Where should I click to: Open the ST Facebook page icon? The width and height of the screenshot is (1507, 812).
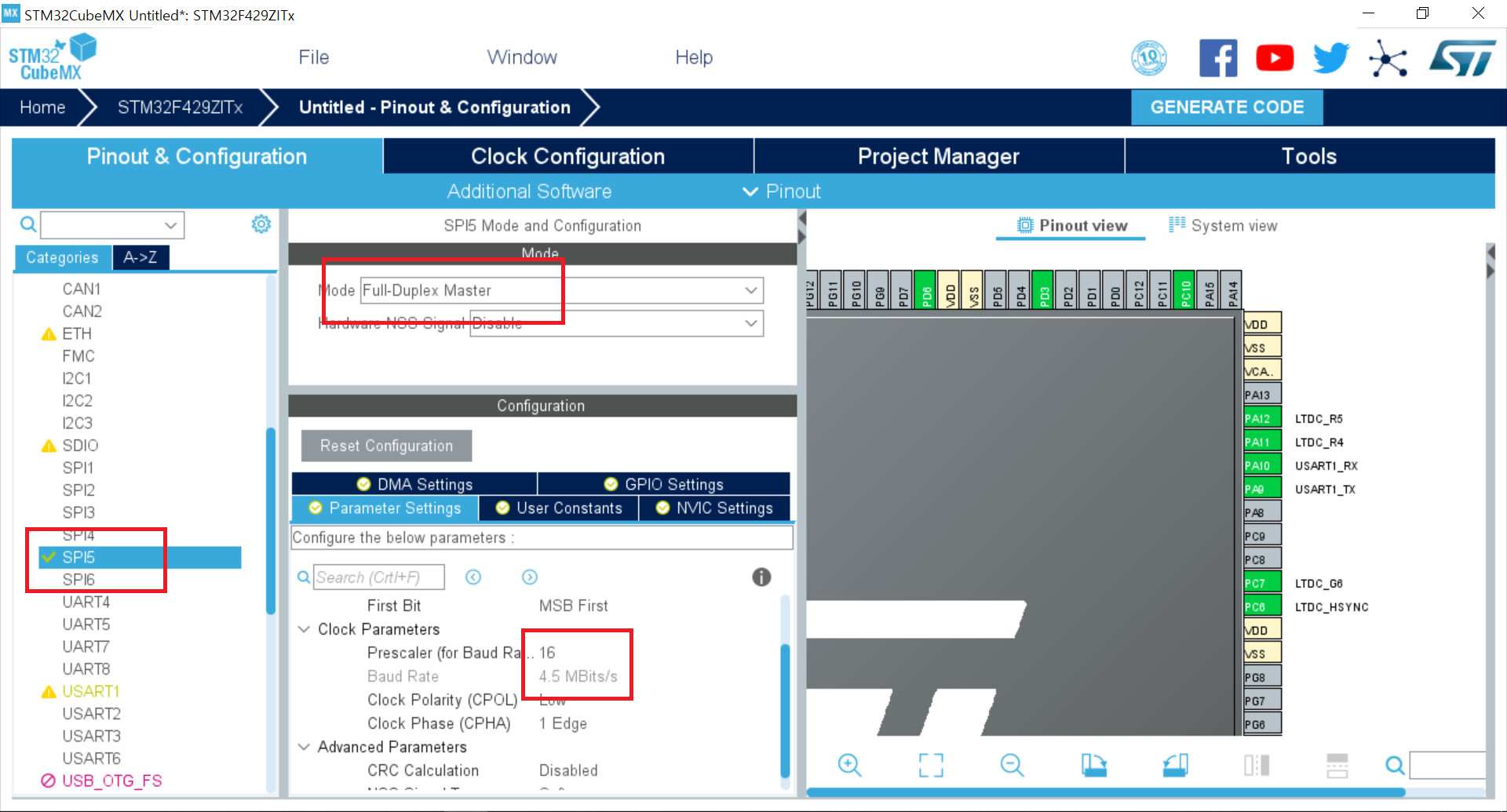click(1218, 58)
